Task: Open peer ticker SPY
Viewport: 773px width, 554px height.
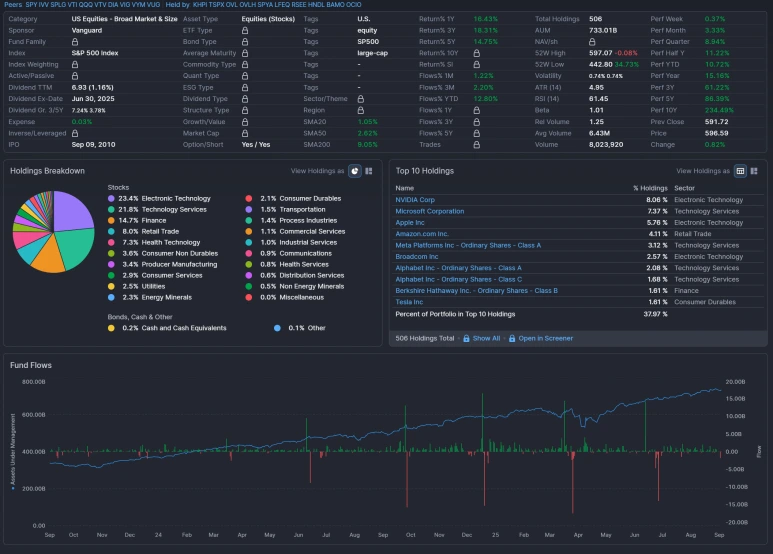Action: click(x=32, y=4)
